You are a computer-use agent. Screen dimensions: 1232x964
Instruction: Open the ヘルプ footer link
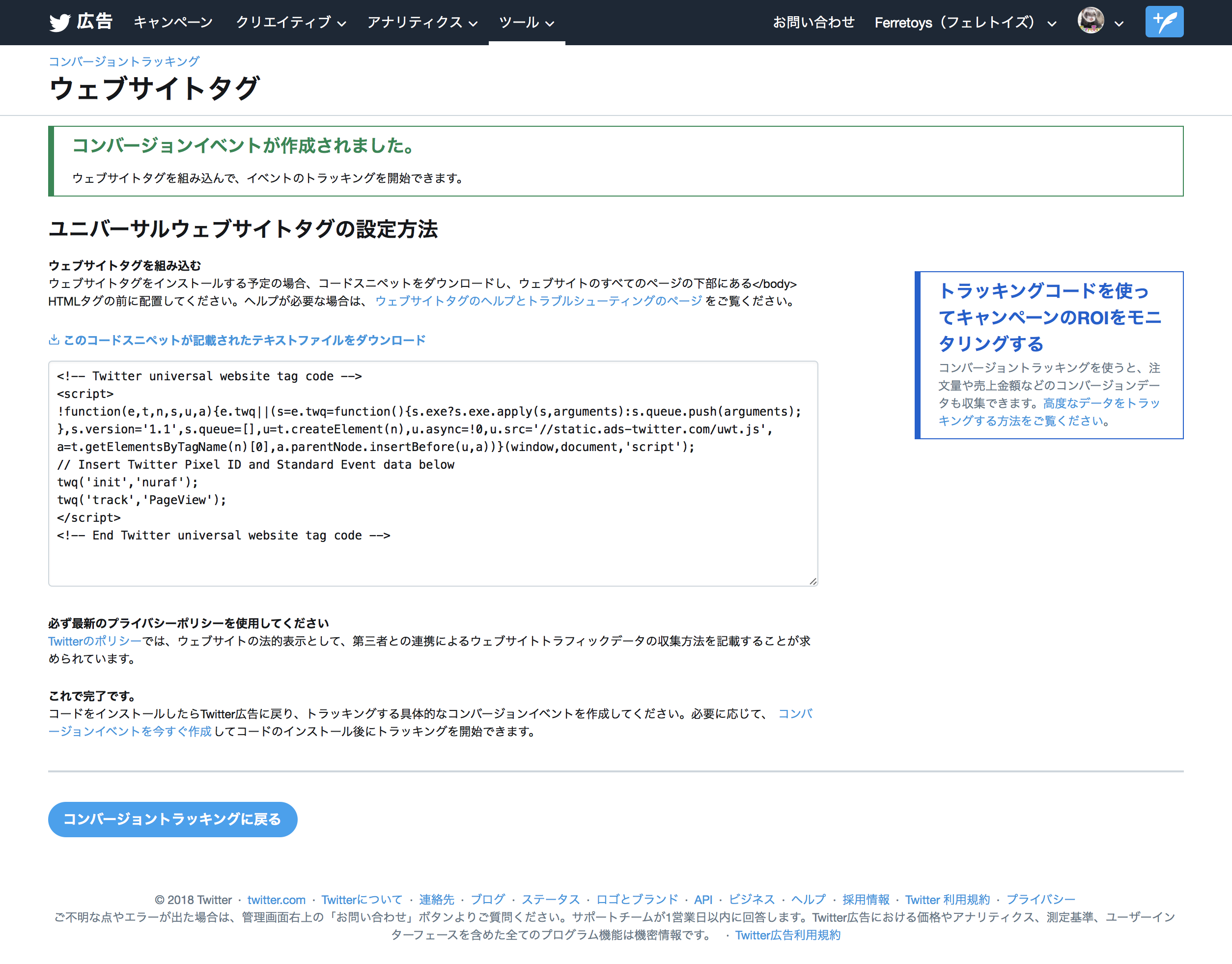click(808, 900)
